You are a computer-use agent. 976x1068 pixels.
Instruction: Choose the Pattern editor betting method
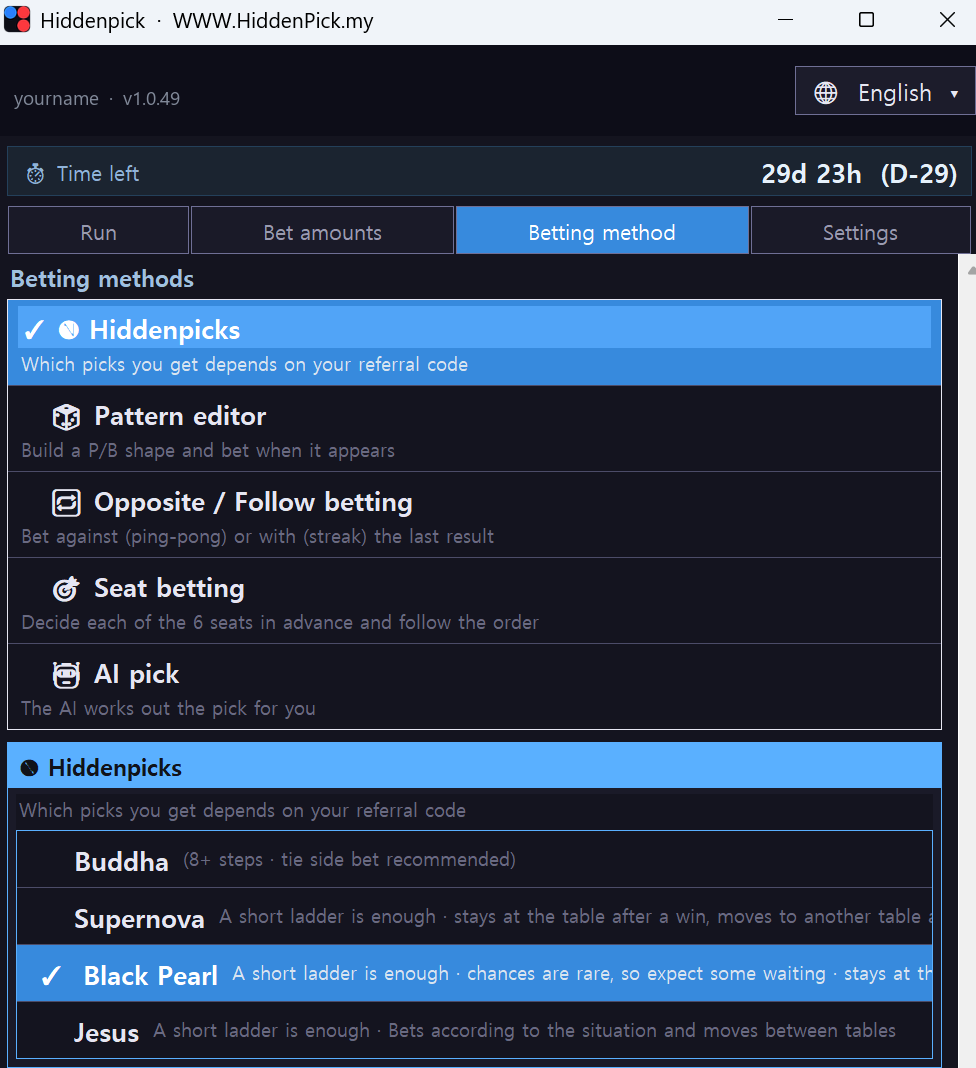click(474, 429)
